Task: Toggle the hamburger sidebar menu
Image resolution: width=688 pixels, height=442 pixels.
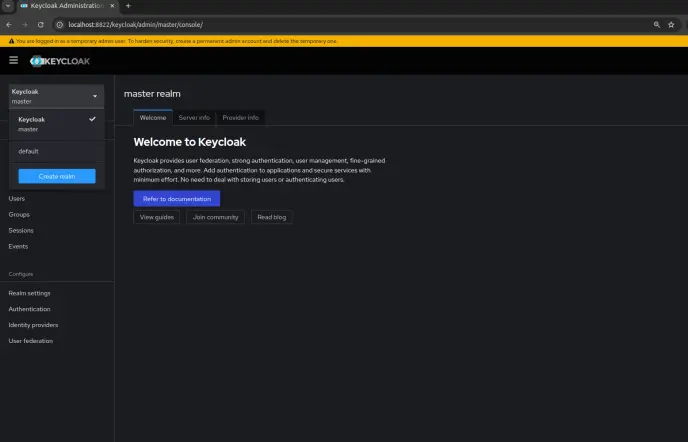Action: (x=13, y=61)
